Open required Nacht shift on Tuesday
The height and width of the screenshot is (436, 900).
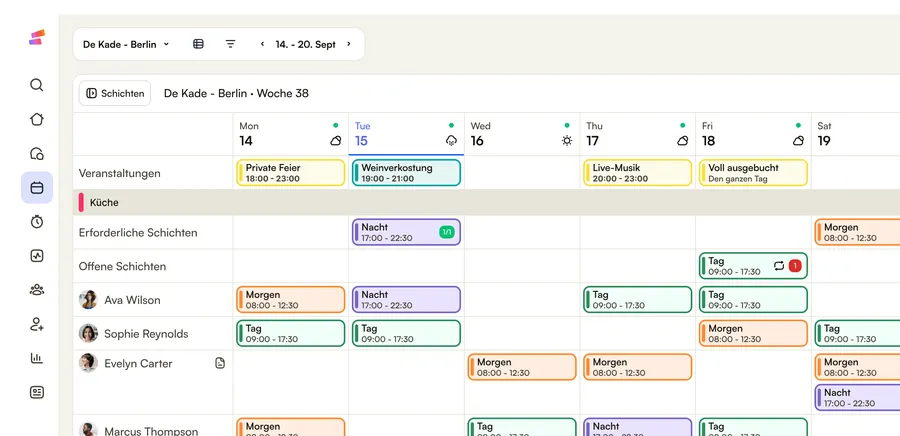click(x=406, y=232)
